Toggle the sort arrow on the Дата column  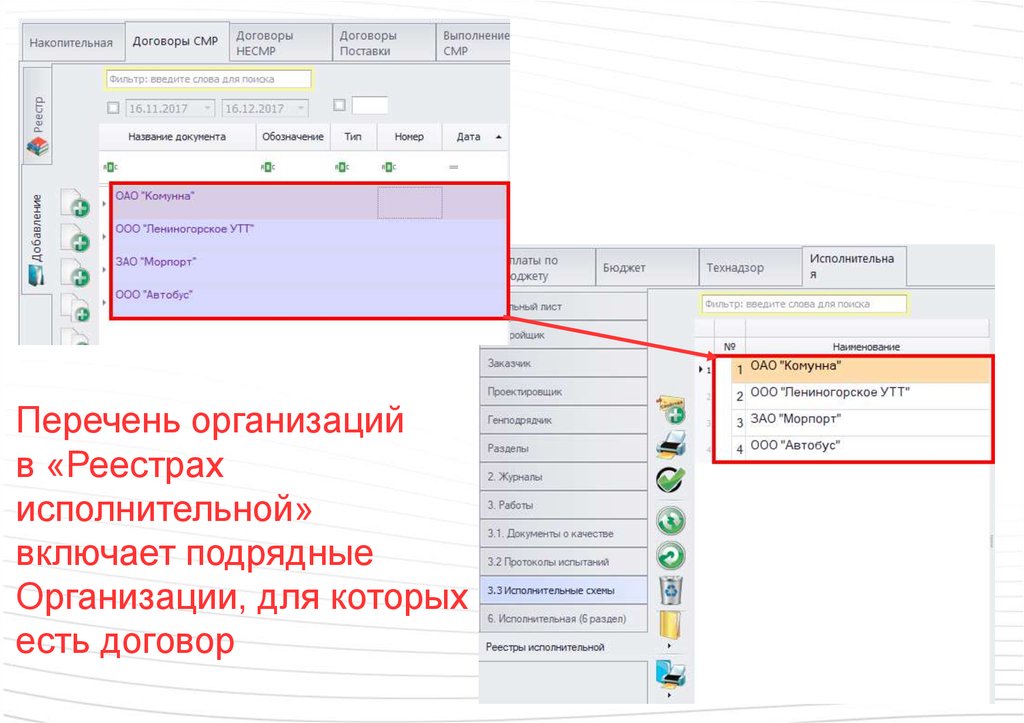(x=499, y=137)
